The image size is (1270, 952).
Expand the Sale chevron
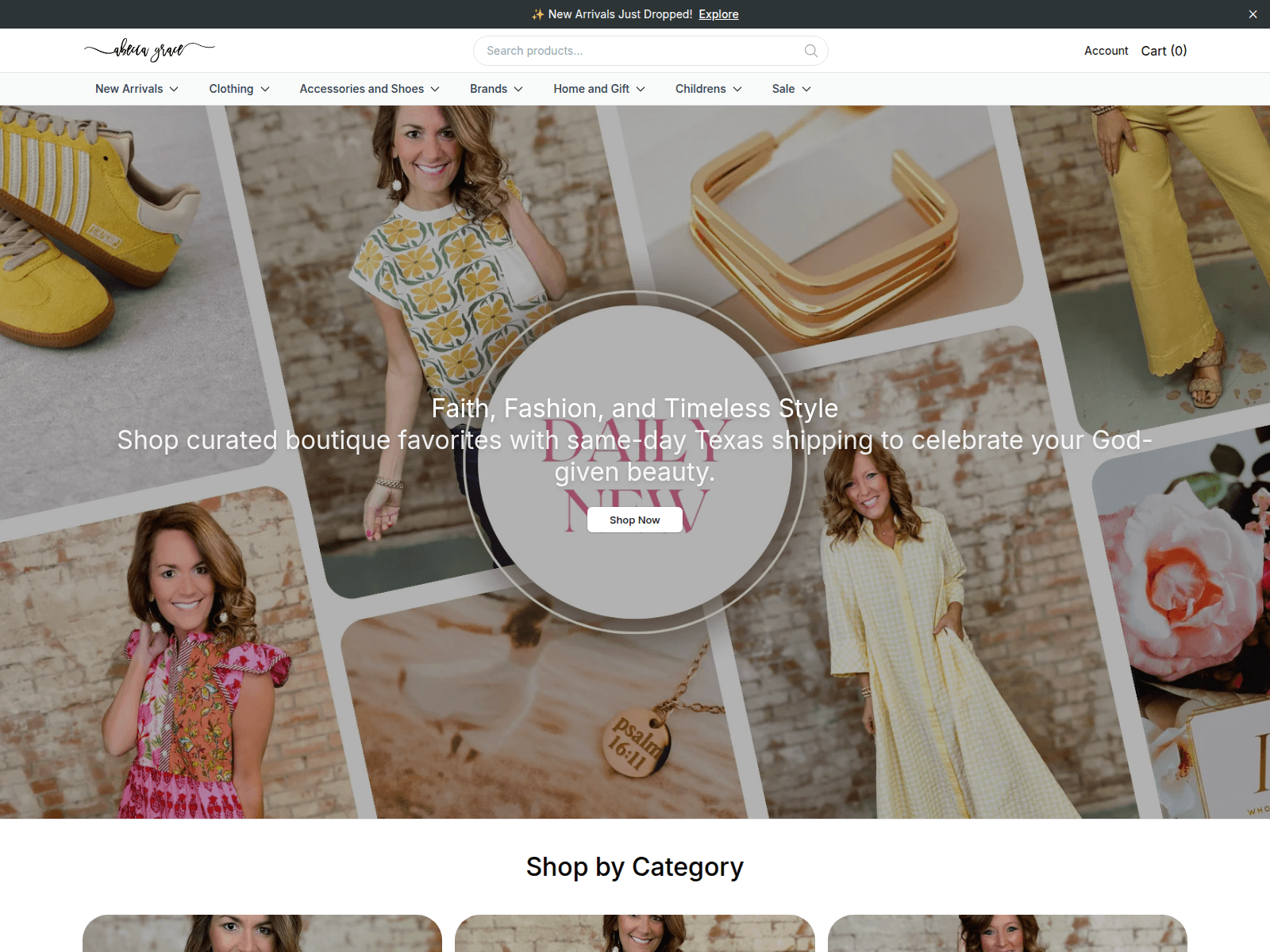click(806, 89)
